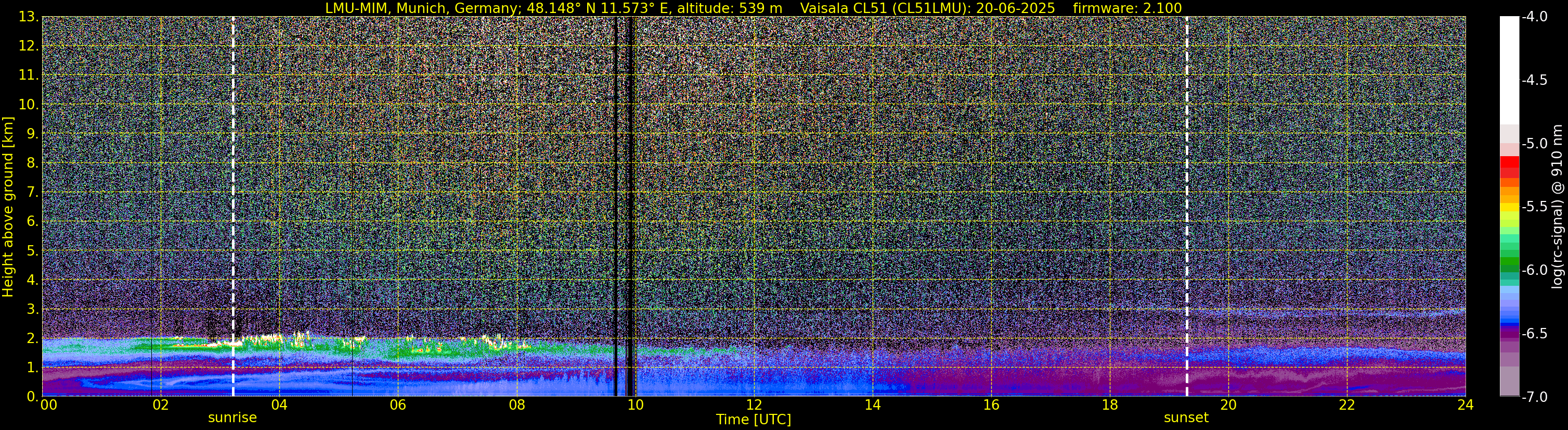Click the '02' tick on the time axis

[160, 405]
